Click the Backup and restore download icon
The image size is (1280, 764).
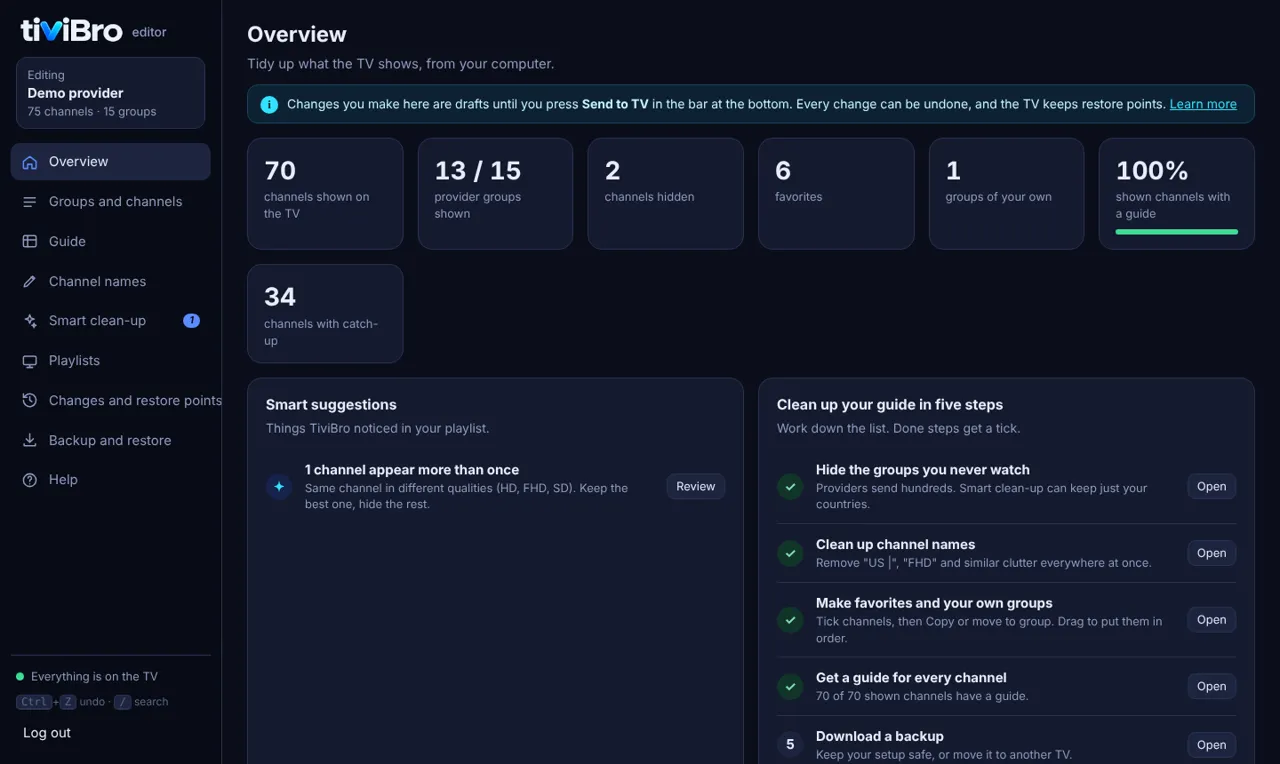[x=30, y=441]
